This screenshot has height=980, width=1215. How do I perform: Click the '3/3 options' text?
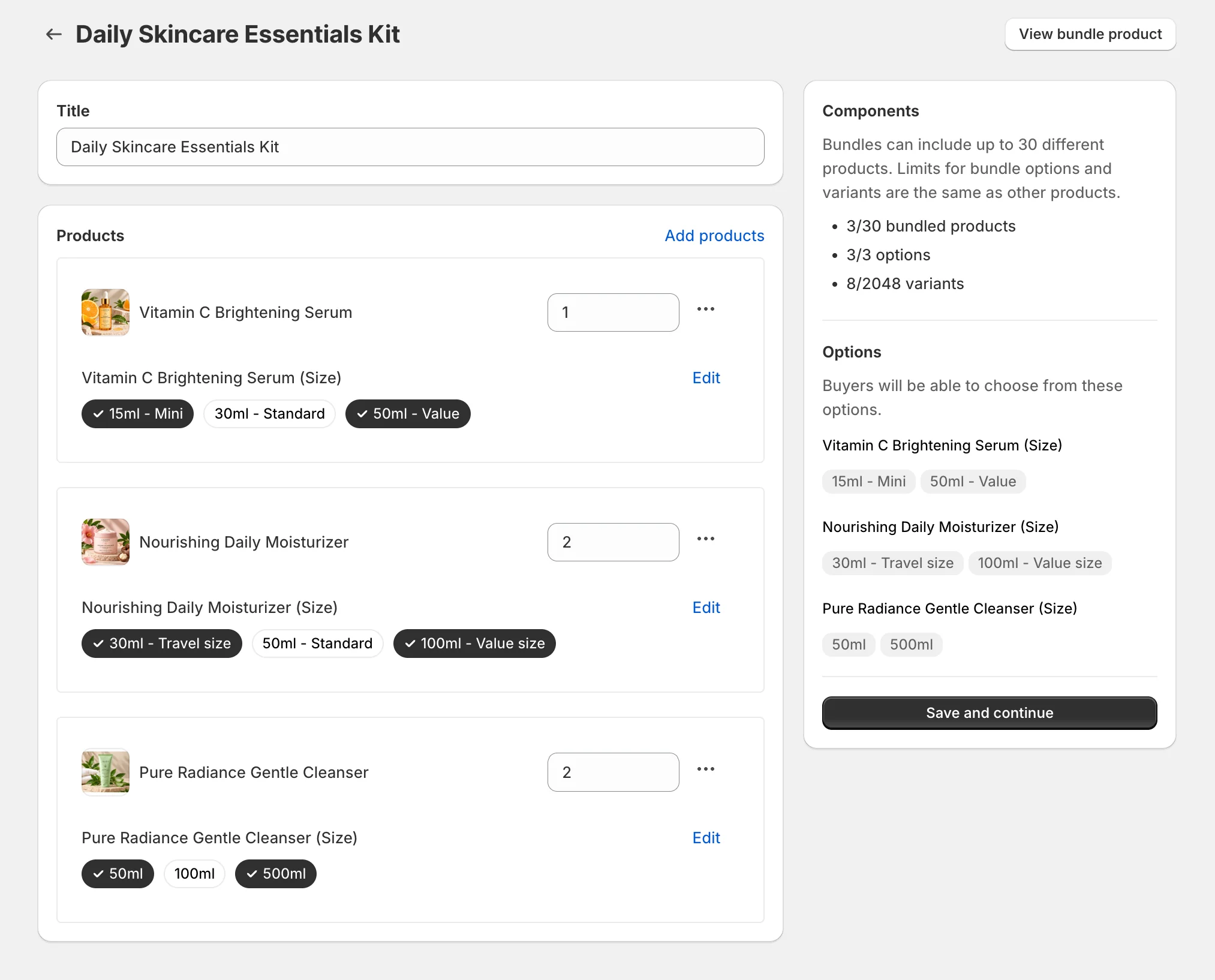point(888,255)
